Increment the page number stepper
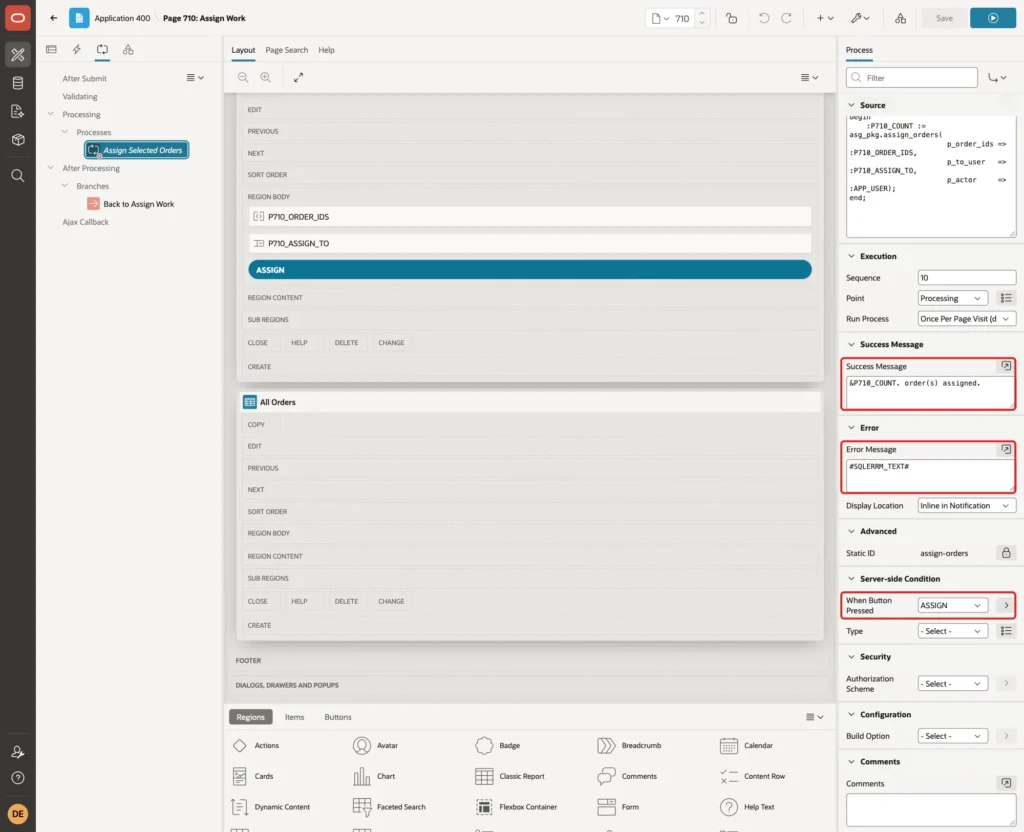Screen dimensions: 1024x832 pos(702,14)
